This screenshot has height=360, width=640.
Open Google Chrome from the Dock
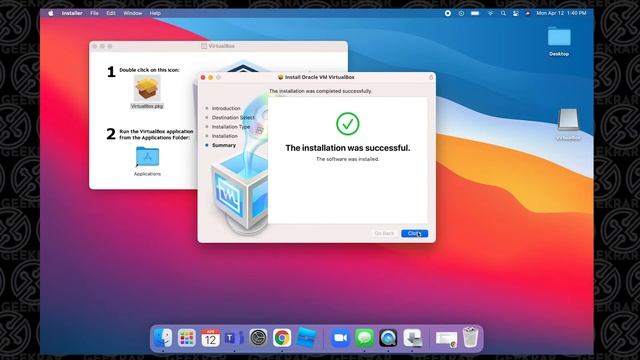pos(282,338)
